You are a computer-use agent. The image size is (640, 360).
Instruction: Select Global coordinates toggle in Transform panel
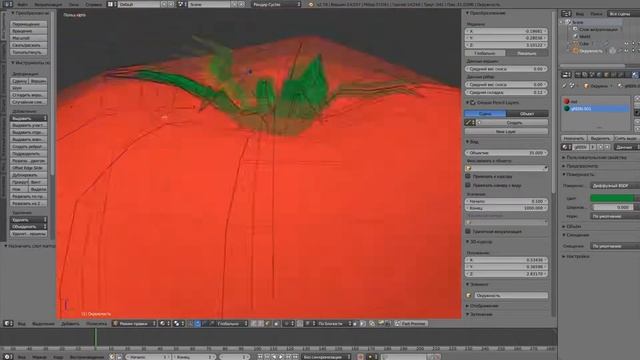(485, 53)
